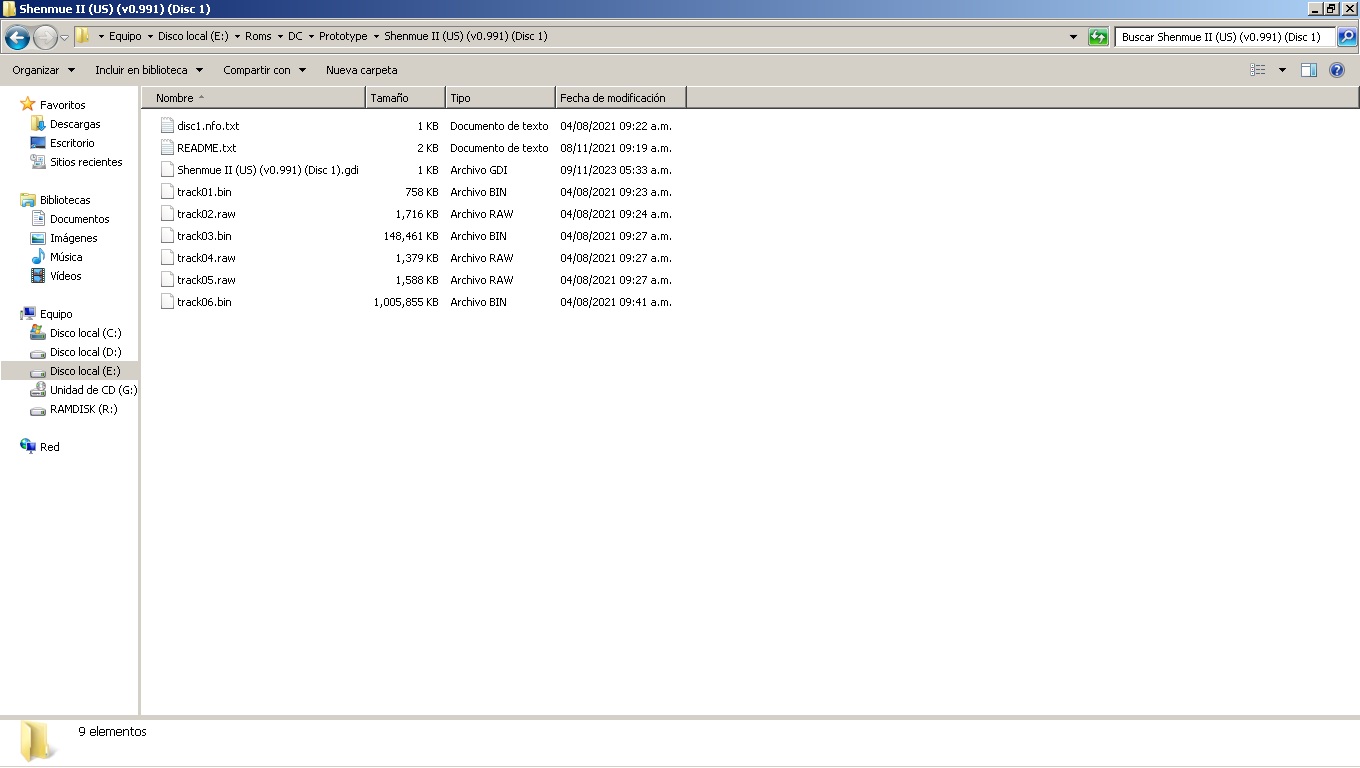Click Bibliotecas icon in sidebar
The image size is (1360, 768).
tap(28, 200)
